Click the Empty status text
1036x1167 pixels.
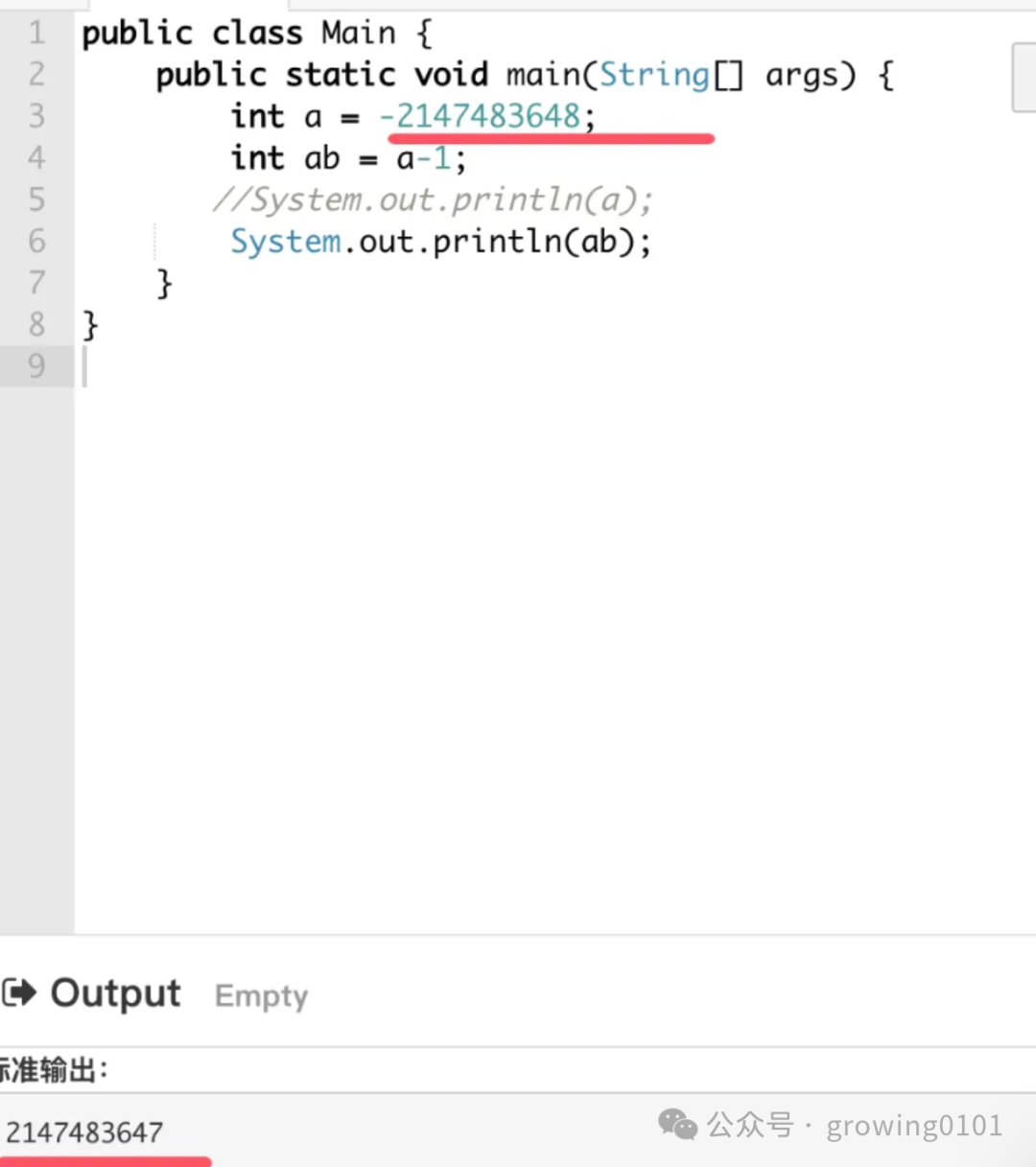[x=261, y=996]
